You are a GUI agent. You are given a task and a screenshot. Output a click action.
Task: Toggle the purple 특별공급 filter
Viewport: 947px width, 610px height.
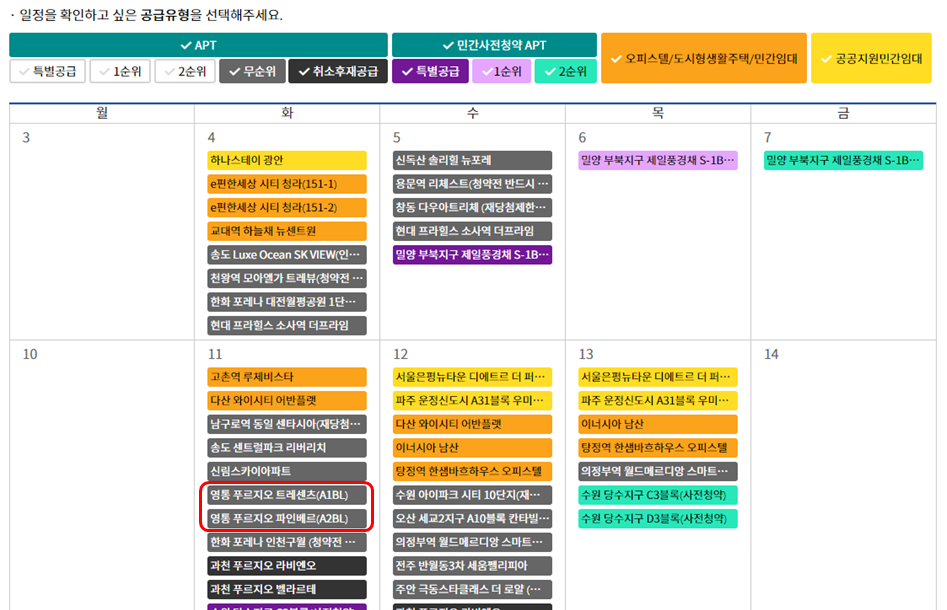(x=431, y=71)
